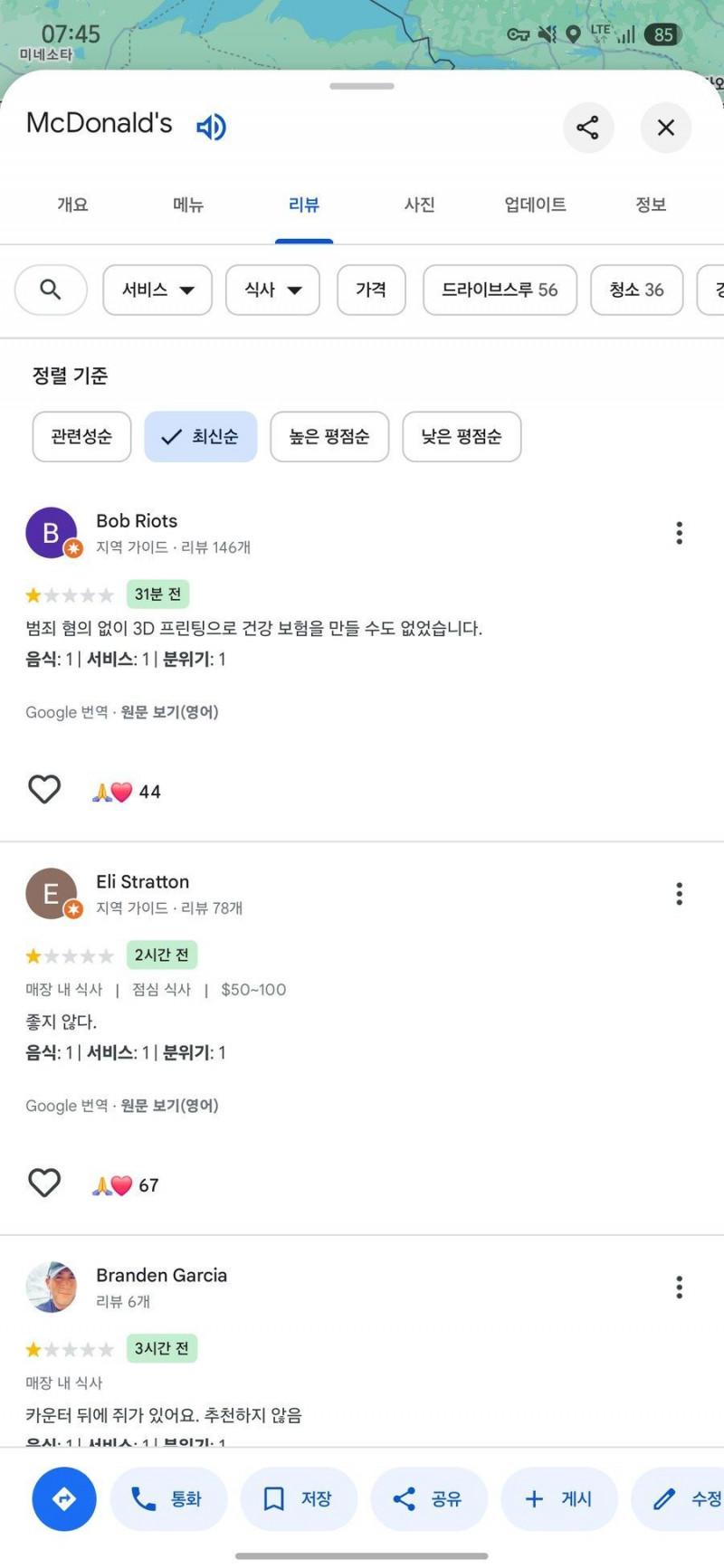
Task: Sort reviews by 높은 평점순
Action: [329, 437]
